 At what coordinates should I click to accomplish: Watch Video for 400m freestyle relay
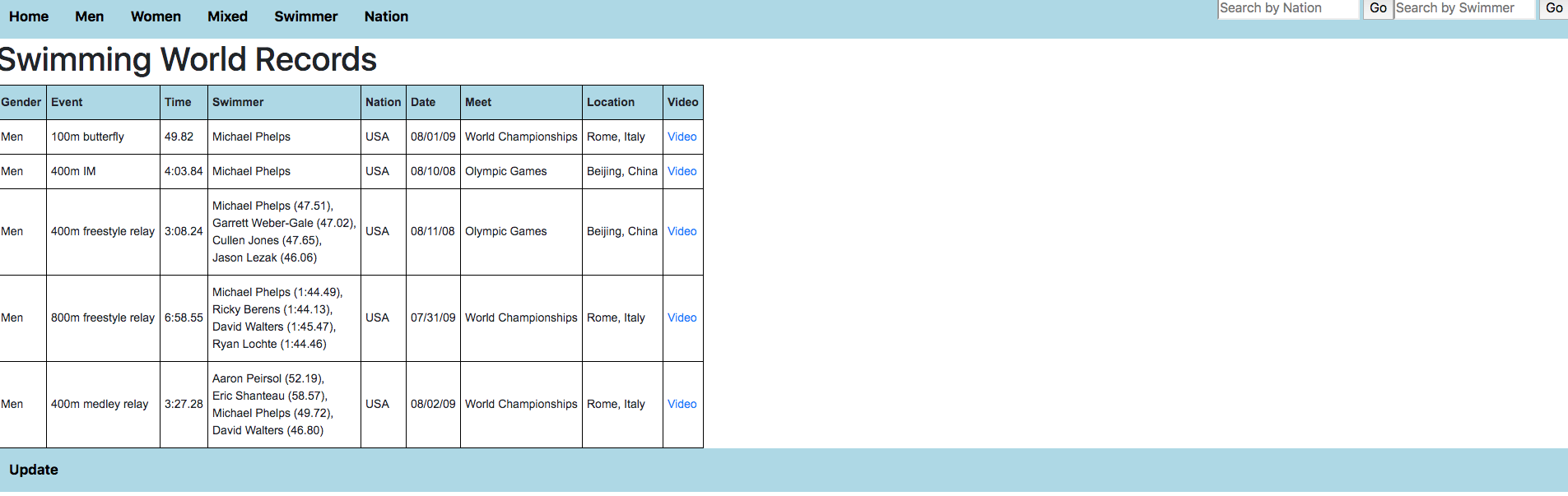[682, 231]
